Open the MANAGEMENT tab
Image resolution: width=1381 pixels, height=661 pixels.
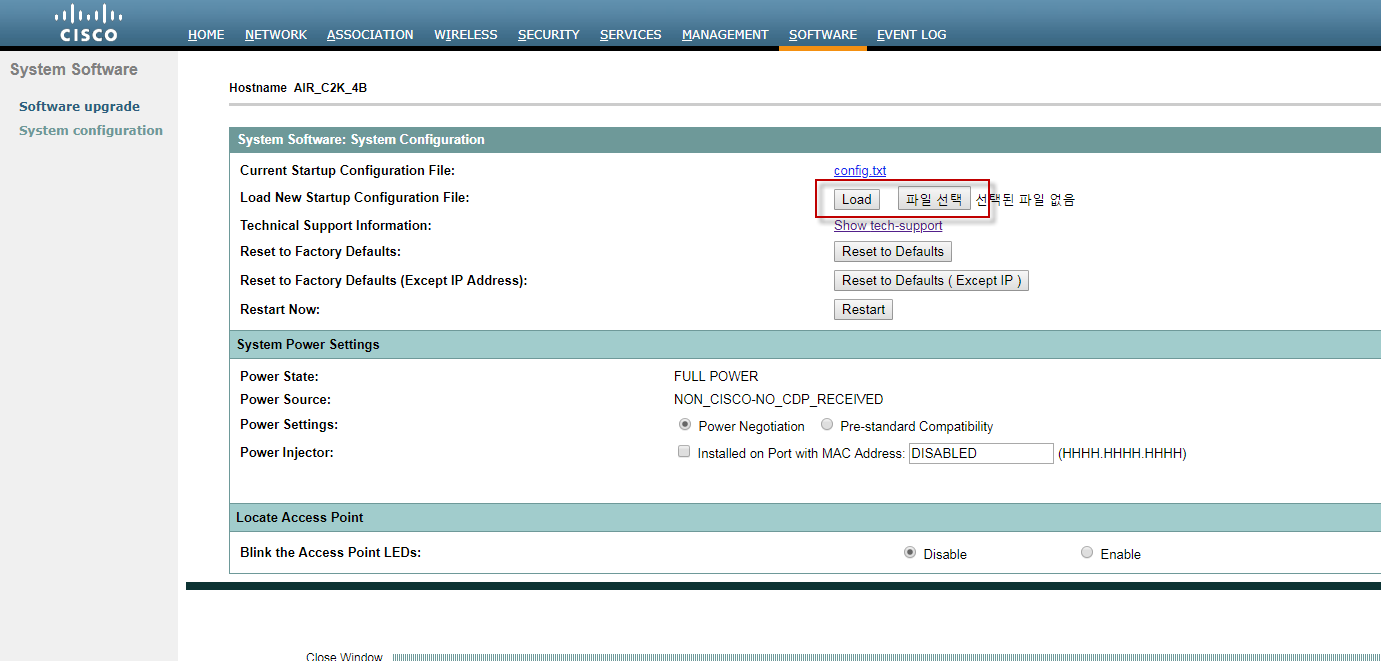[x=725, y=34]
